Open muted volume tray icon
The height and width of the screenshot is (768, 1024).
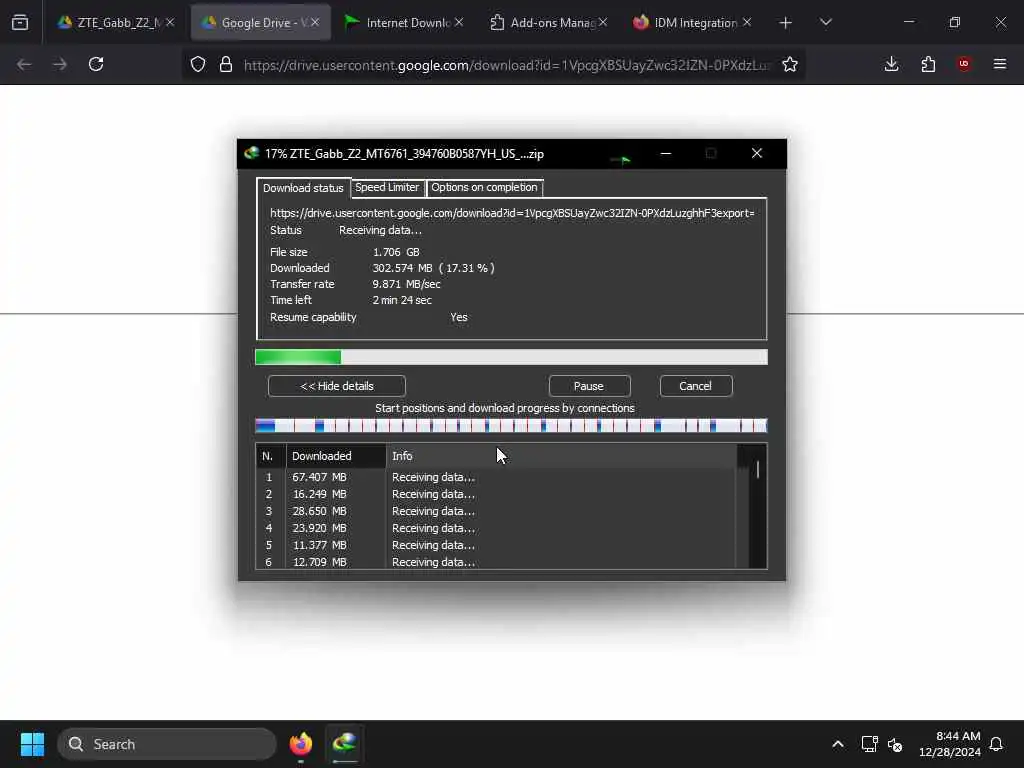(x=895, y=744)
